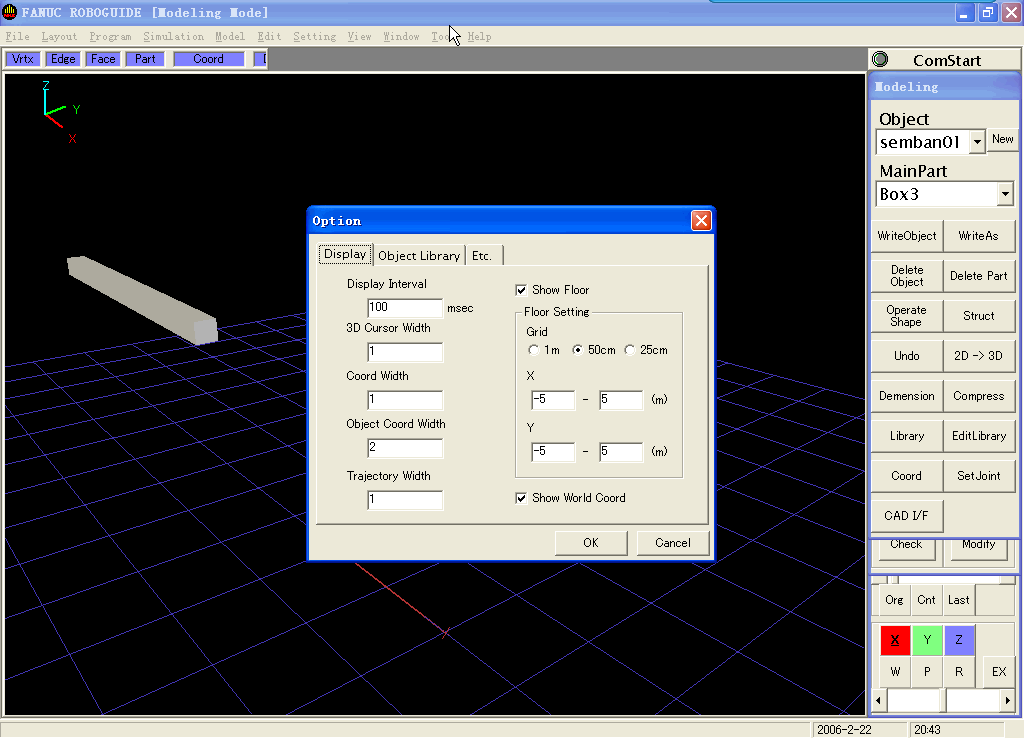Select the Part selection mode
The width and height of the screenshot is (1024, 738).
pos(145,59)
